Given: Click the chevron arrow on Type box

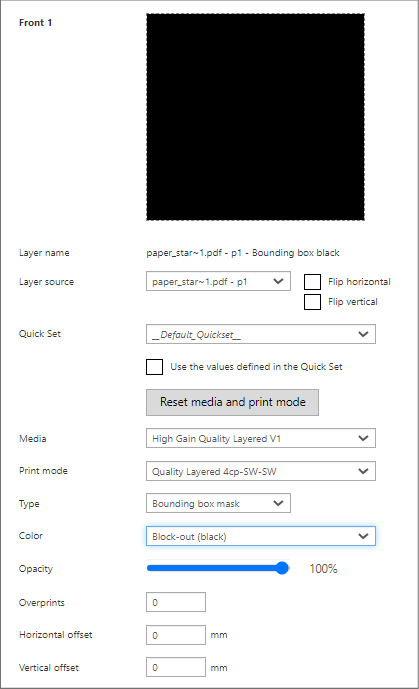Looking at the screenshot, I should point(278,503).
